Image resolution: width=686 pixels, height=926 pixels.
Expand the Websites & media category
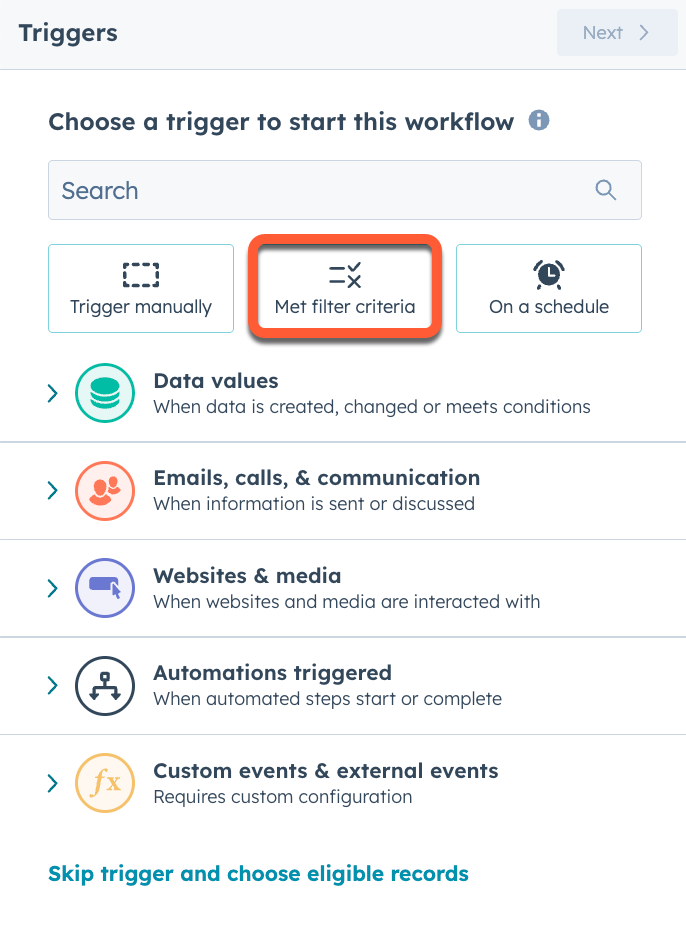tap(52, 588)
